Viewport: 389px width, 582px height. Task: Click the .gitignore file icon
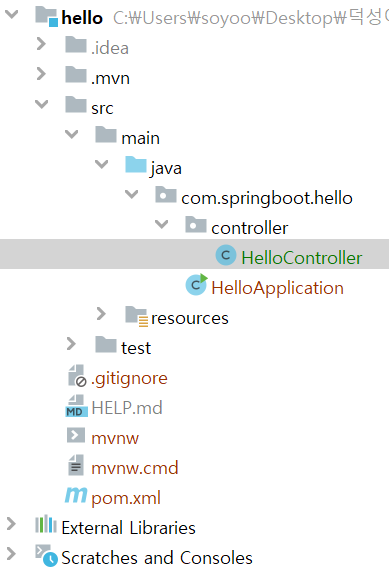pos(77,376)
